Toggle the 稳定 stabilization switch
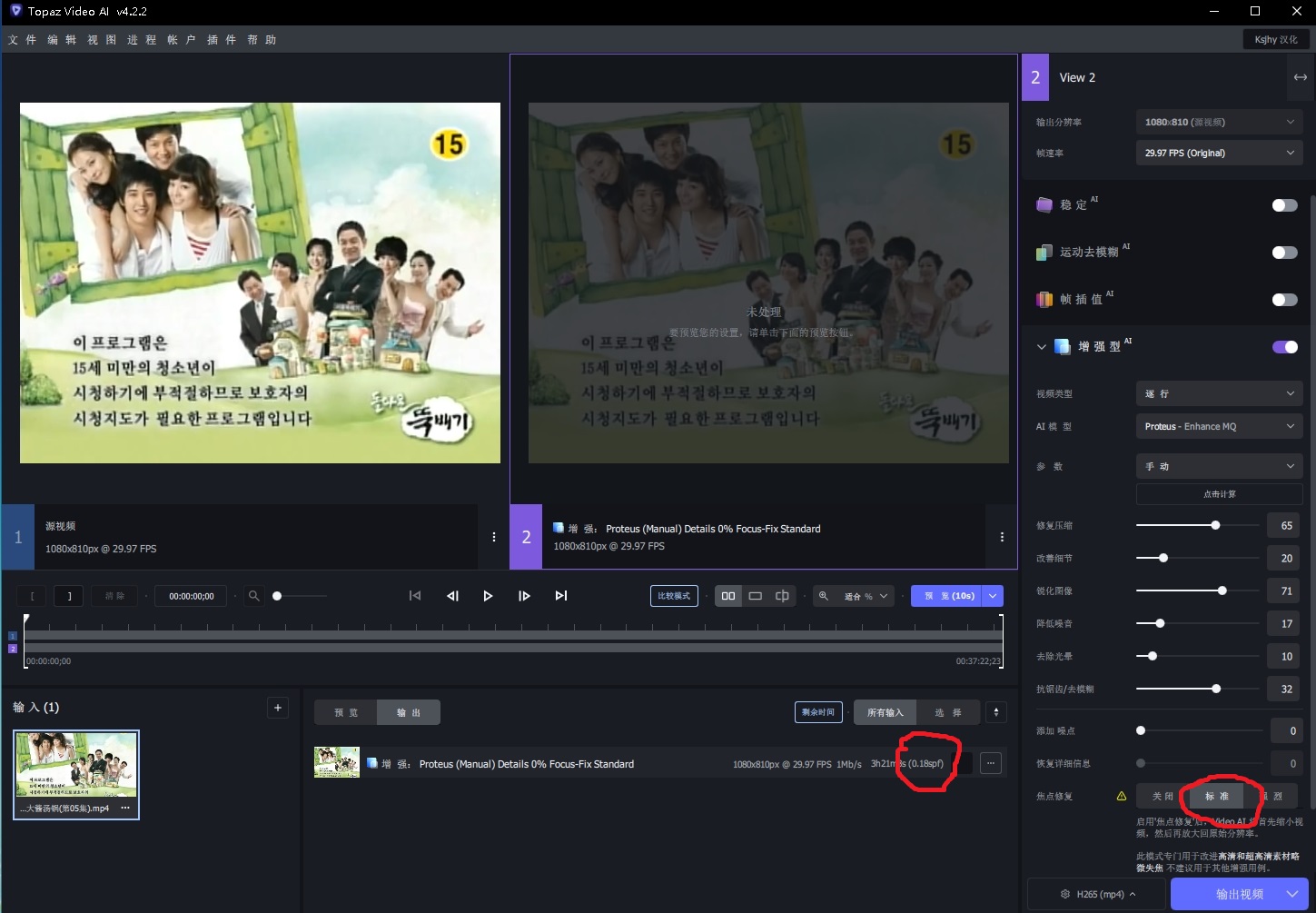 point(1285,205)
